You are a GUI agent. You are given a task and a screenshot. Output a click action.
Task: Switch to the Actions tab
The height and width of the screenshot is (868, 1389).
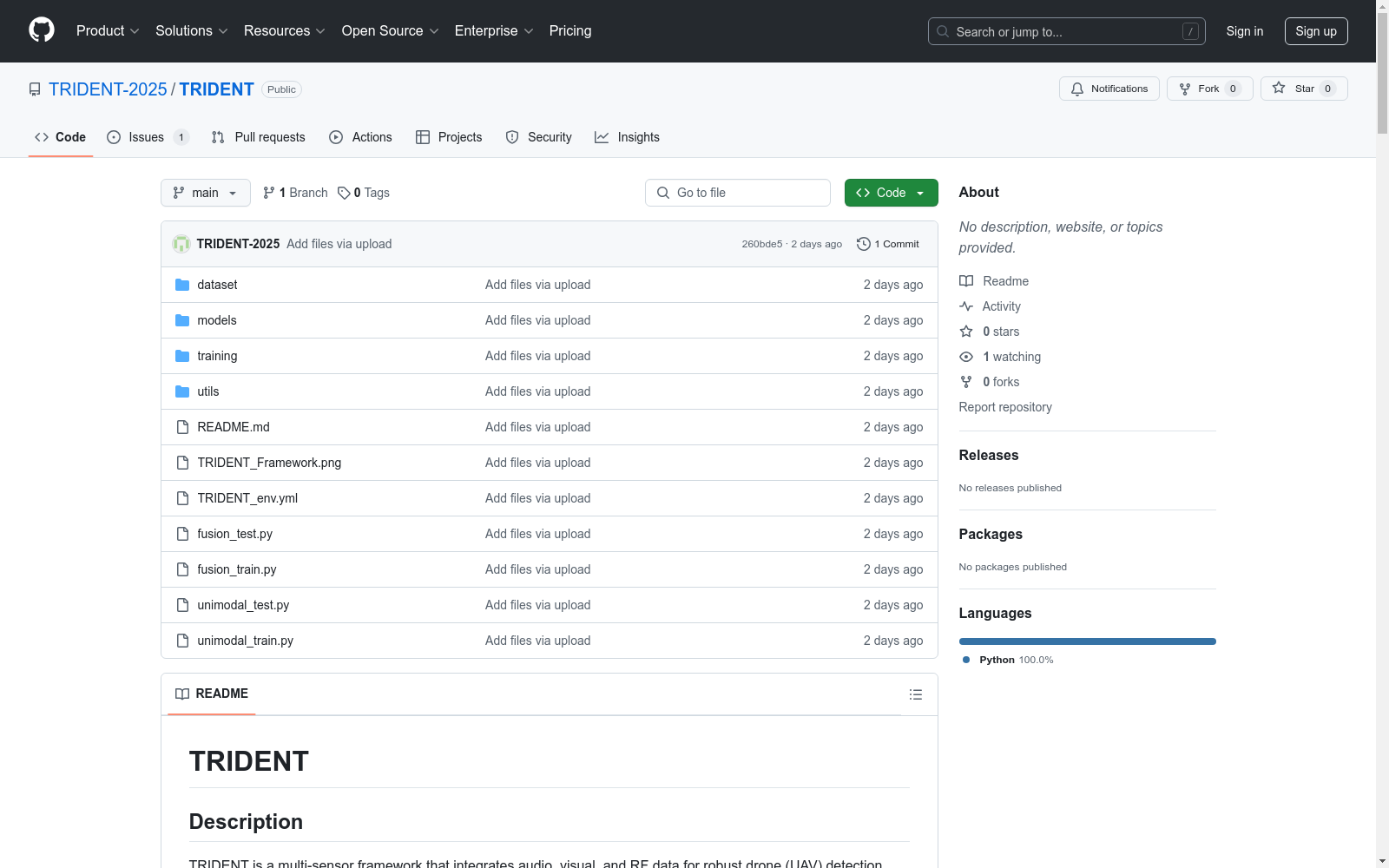[x=361, y=137]
